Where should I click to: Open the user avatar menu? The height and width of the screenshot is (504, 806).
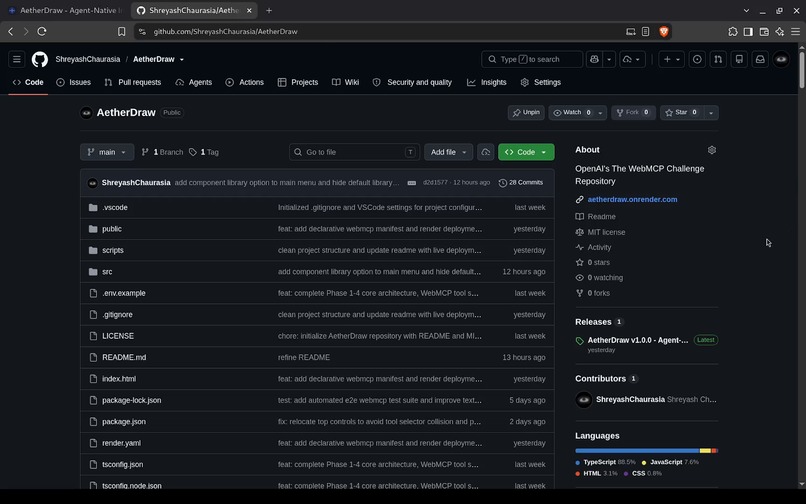click(x=781, y=59)
